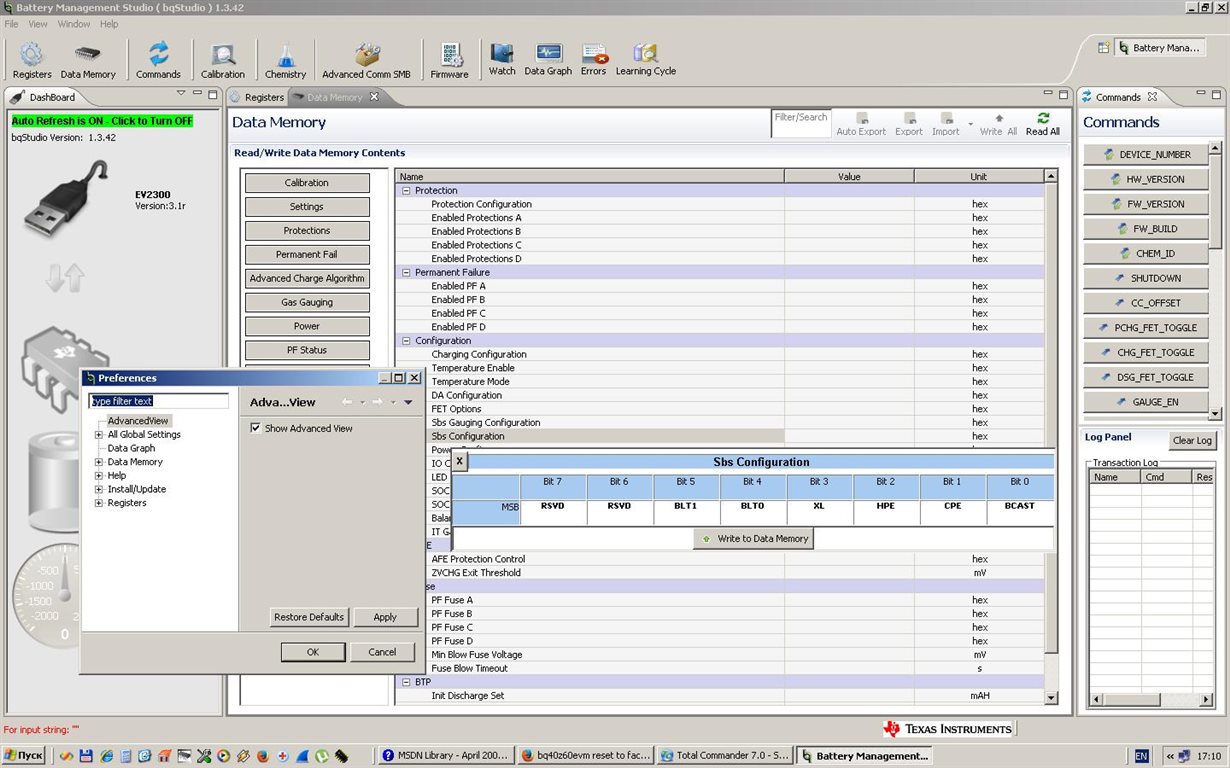Open the Gas Gauging data memory section

click(x=307, y=302)
